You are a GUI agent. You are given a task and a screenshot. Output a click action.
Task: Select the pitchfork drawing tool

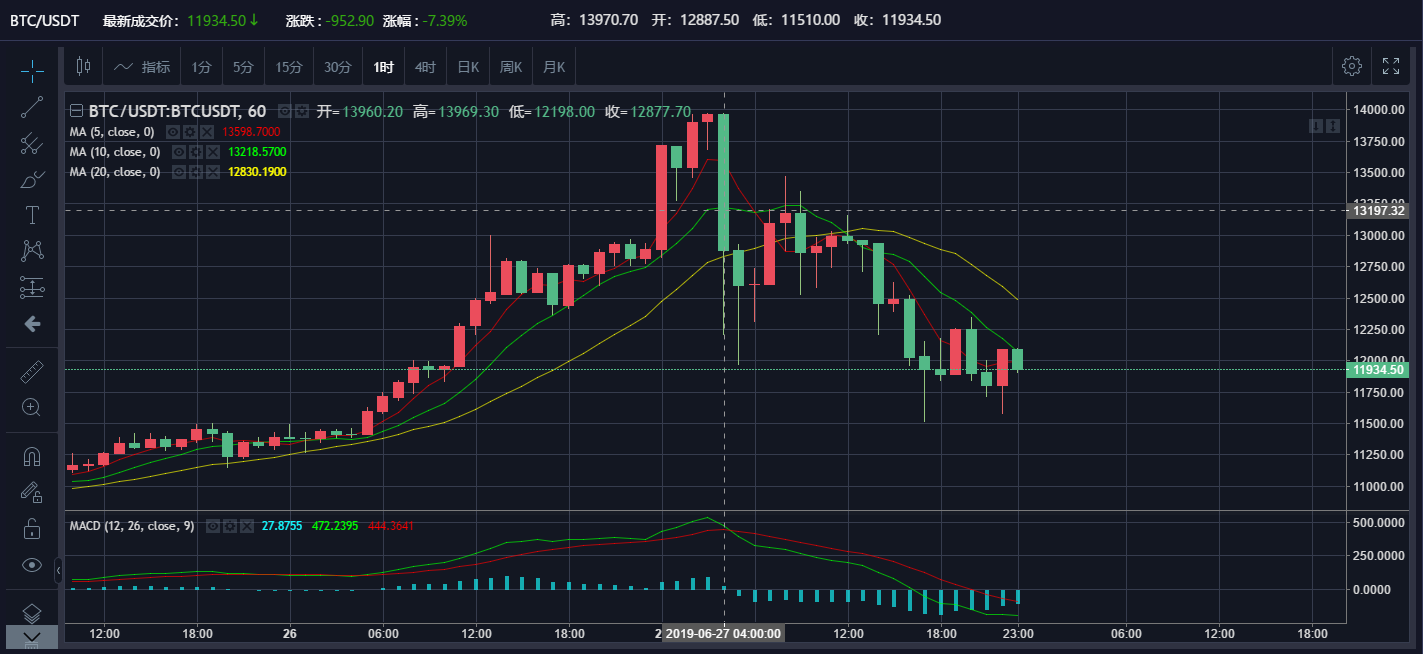[x=32, y=143]
